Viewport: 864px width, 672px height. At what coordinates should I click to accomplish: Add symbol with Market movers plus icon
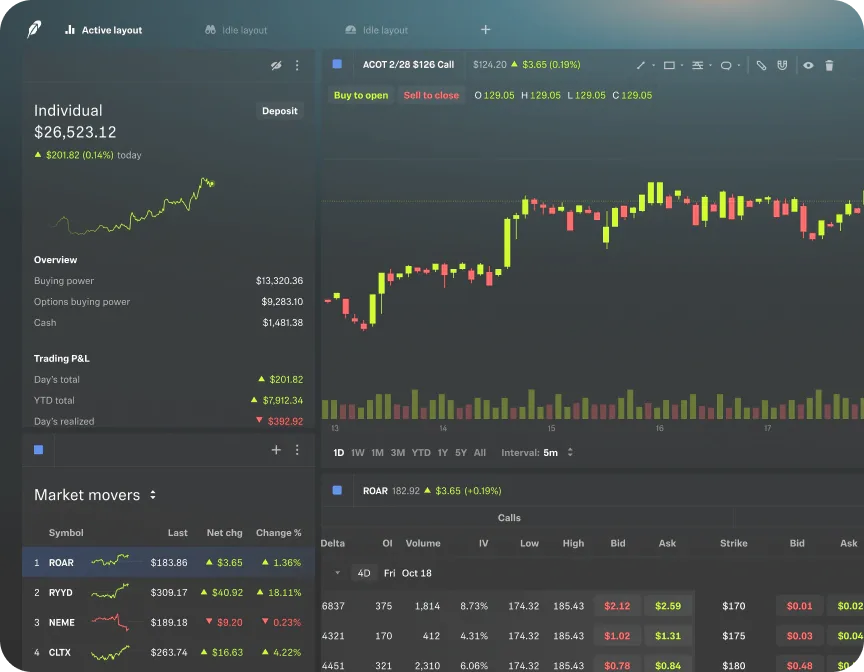[276, 450]
